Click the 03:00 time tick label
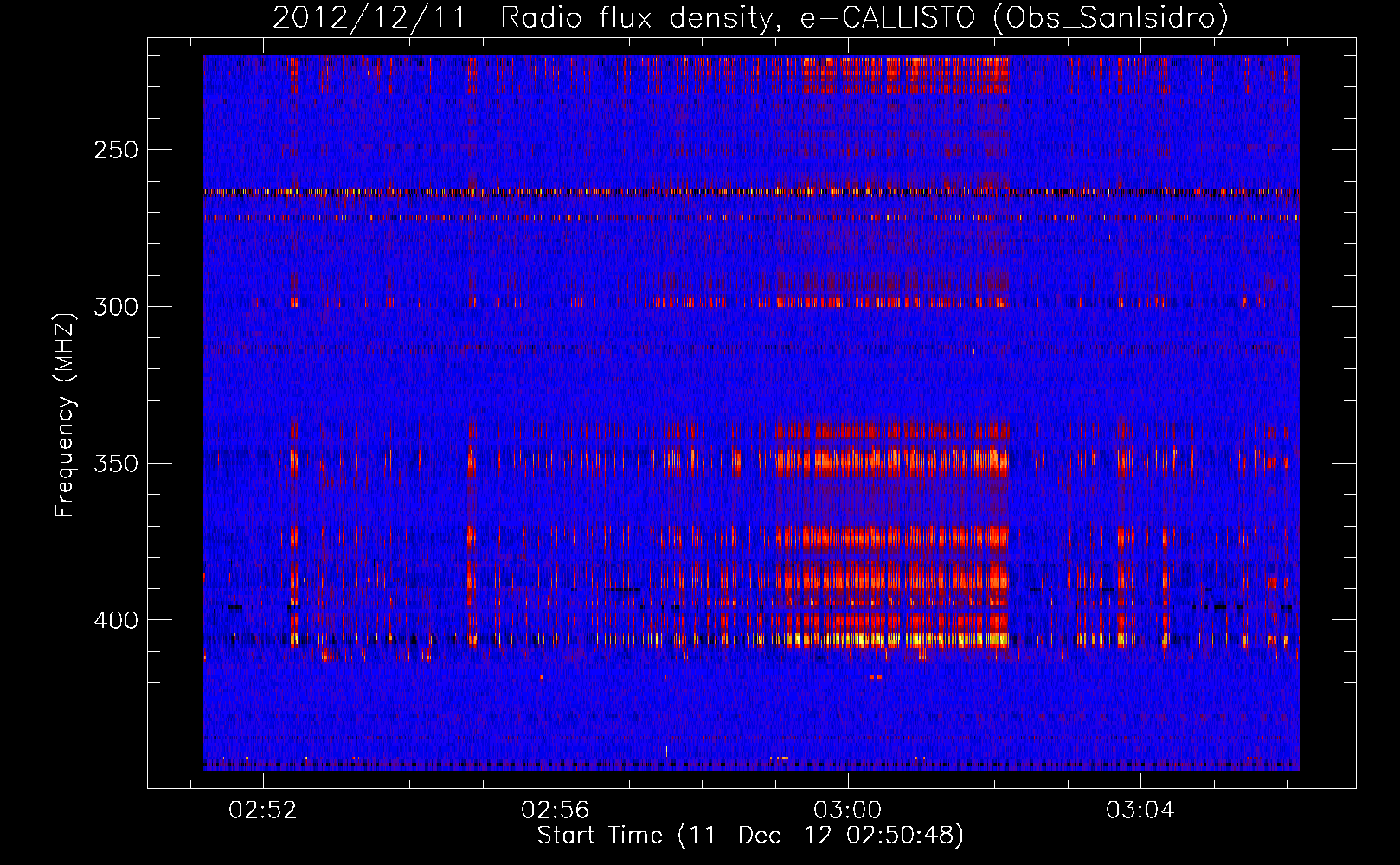This screenshot has width=1400, height=865. 847,810
